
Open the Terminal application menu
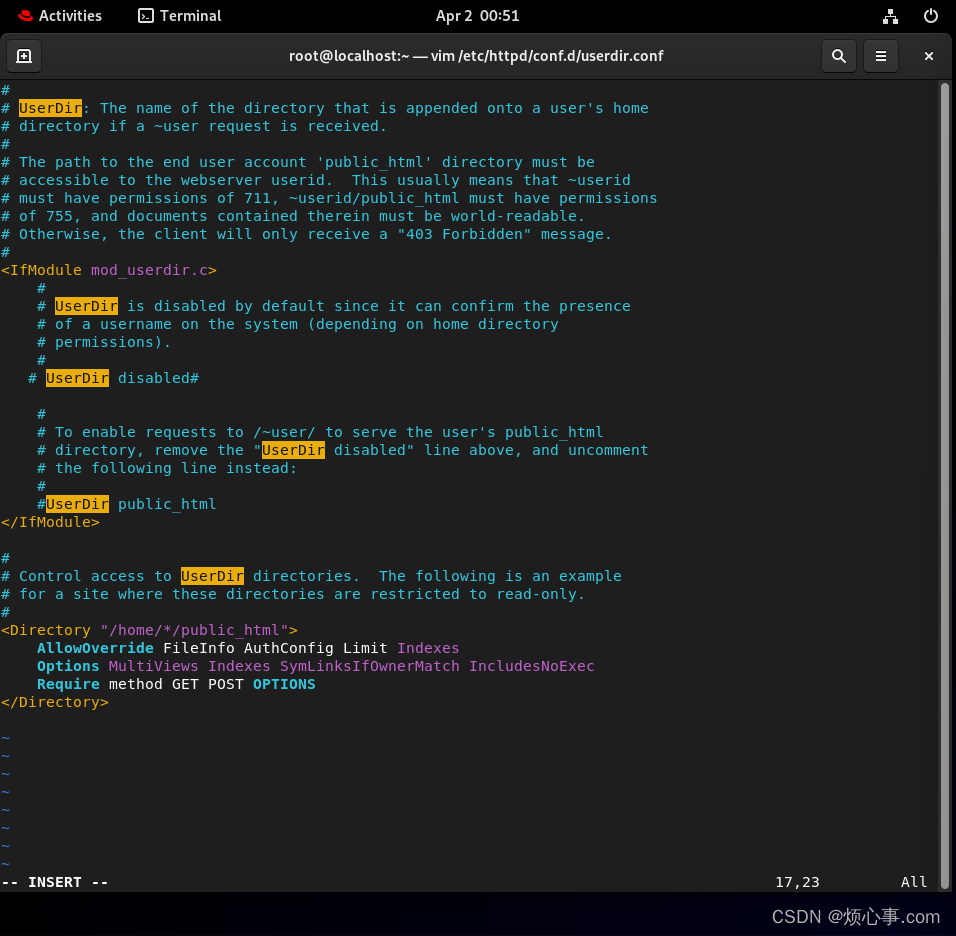189,15
